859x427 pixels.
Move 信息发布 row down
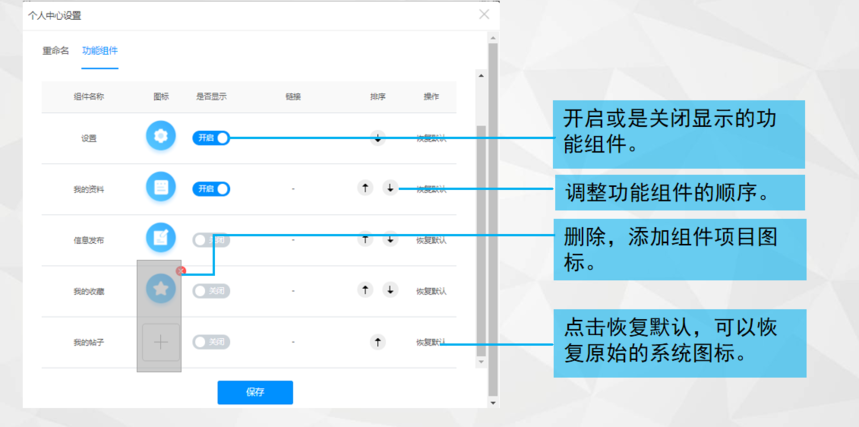point(390,239)
